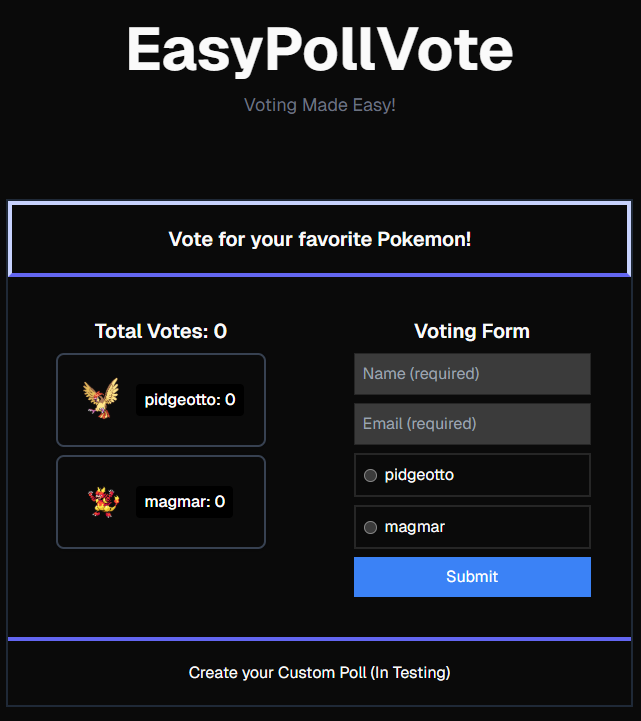641x721 pixels.
Task: Click the "Voting Form" heading
Action: tap(472, 331)
